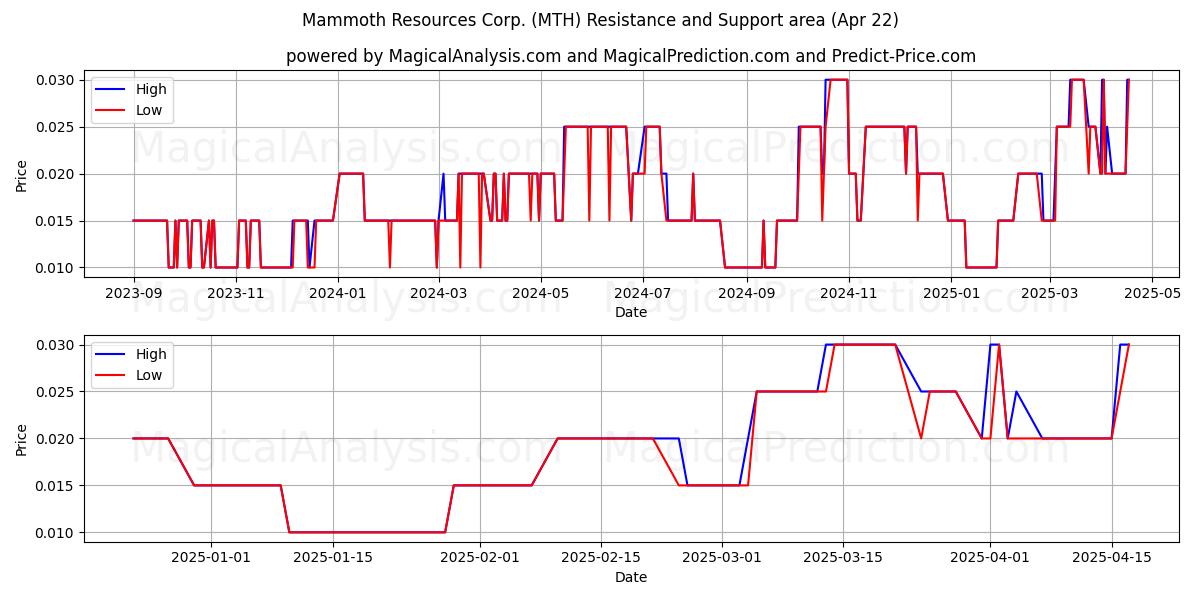Click '2023-09' tick label on top chart
The image size is (1200, 600).
[134, 293]
